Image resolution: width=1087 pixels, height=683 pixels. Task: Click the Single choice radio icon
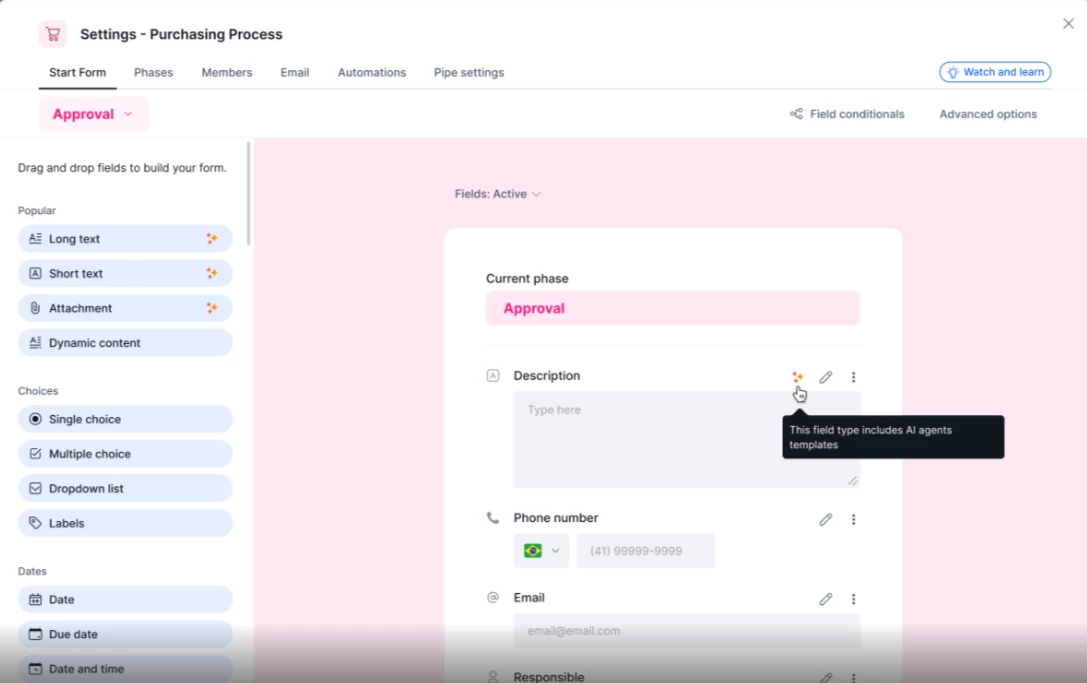click(35, 419)
